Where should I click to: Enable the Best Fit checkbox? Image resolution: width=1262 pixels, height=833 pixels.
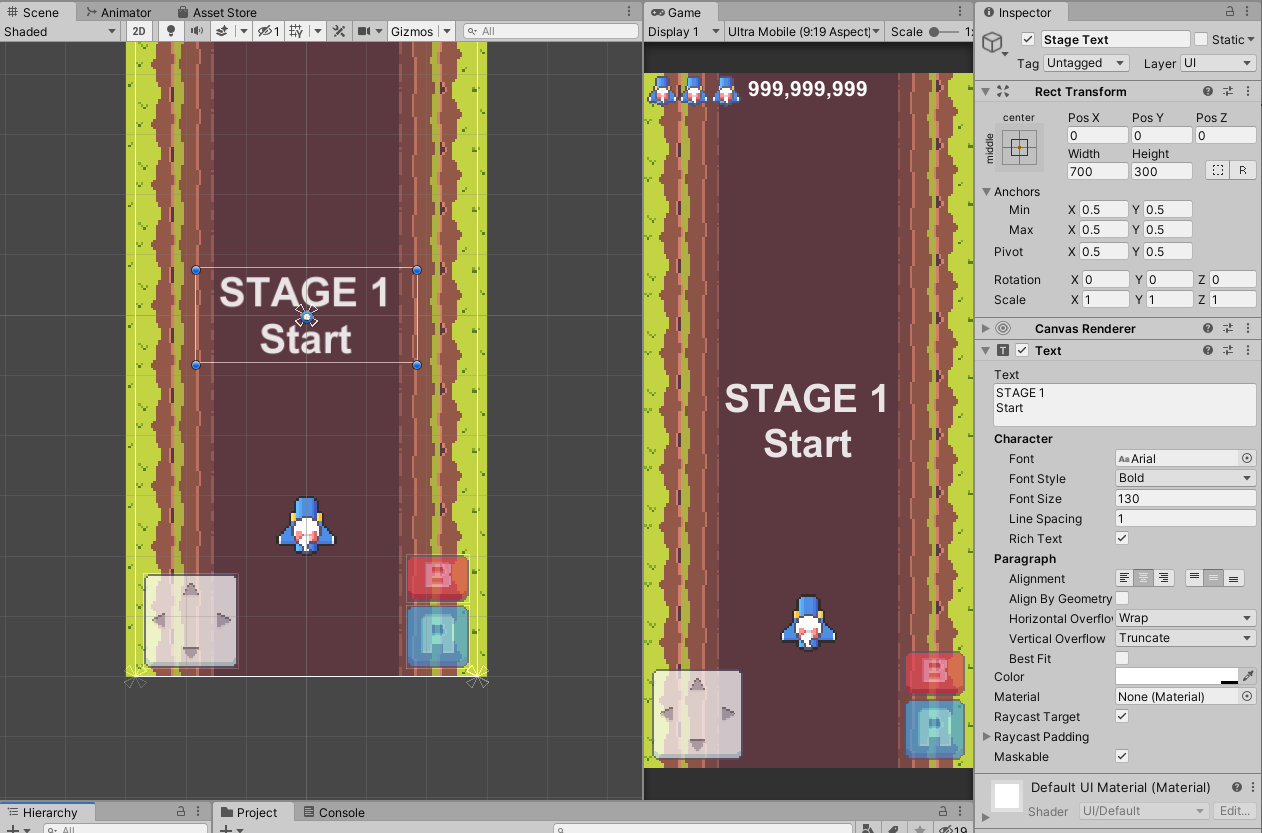click(x=1122, y=658)
